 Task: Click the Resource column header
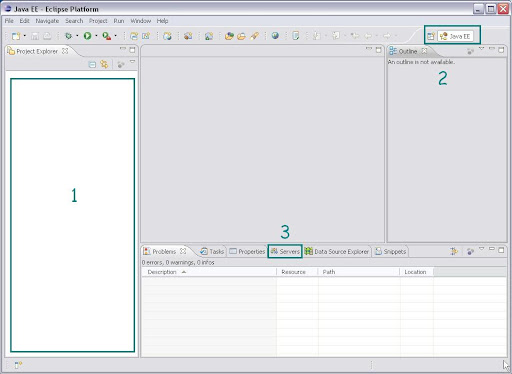tap(297, 272)
